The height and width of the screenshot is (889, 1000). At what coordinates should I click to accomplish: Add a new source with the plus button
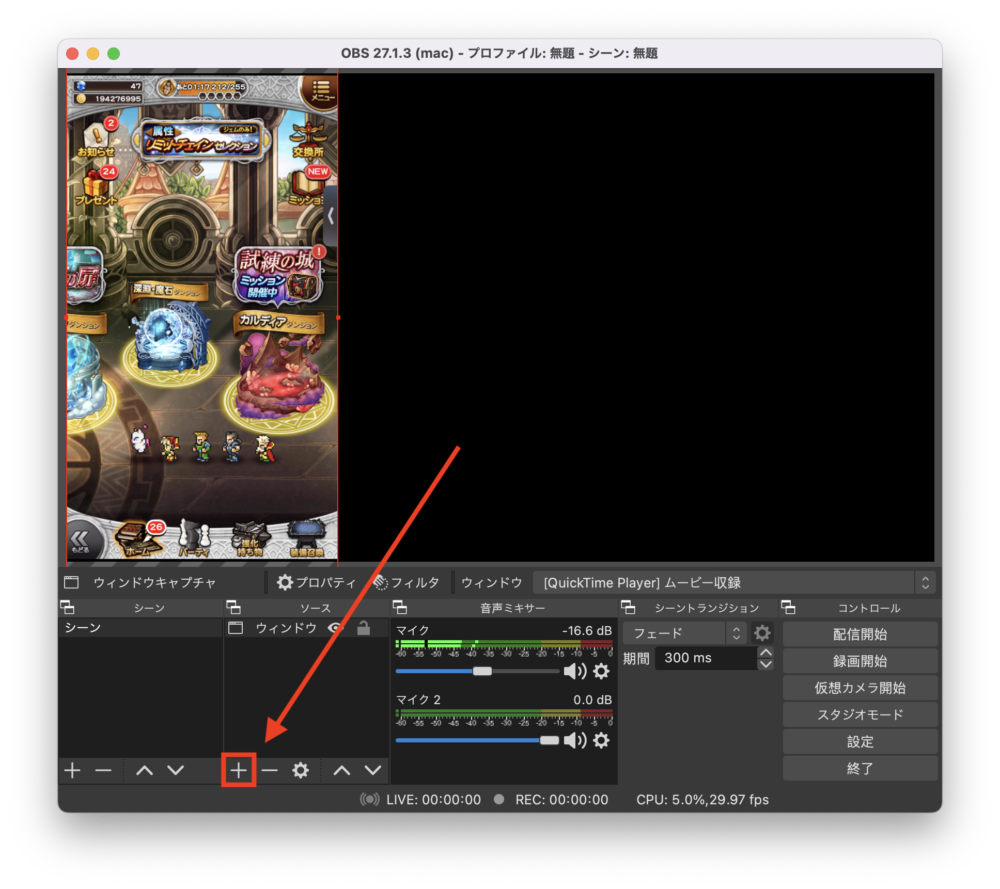click(239, 770)
